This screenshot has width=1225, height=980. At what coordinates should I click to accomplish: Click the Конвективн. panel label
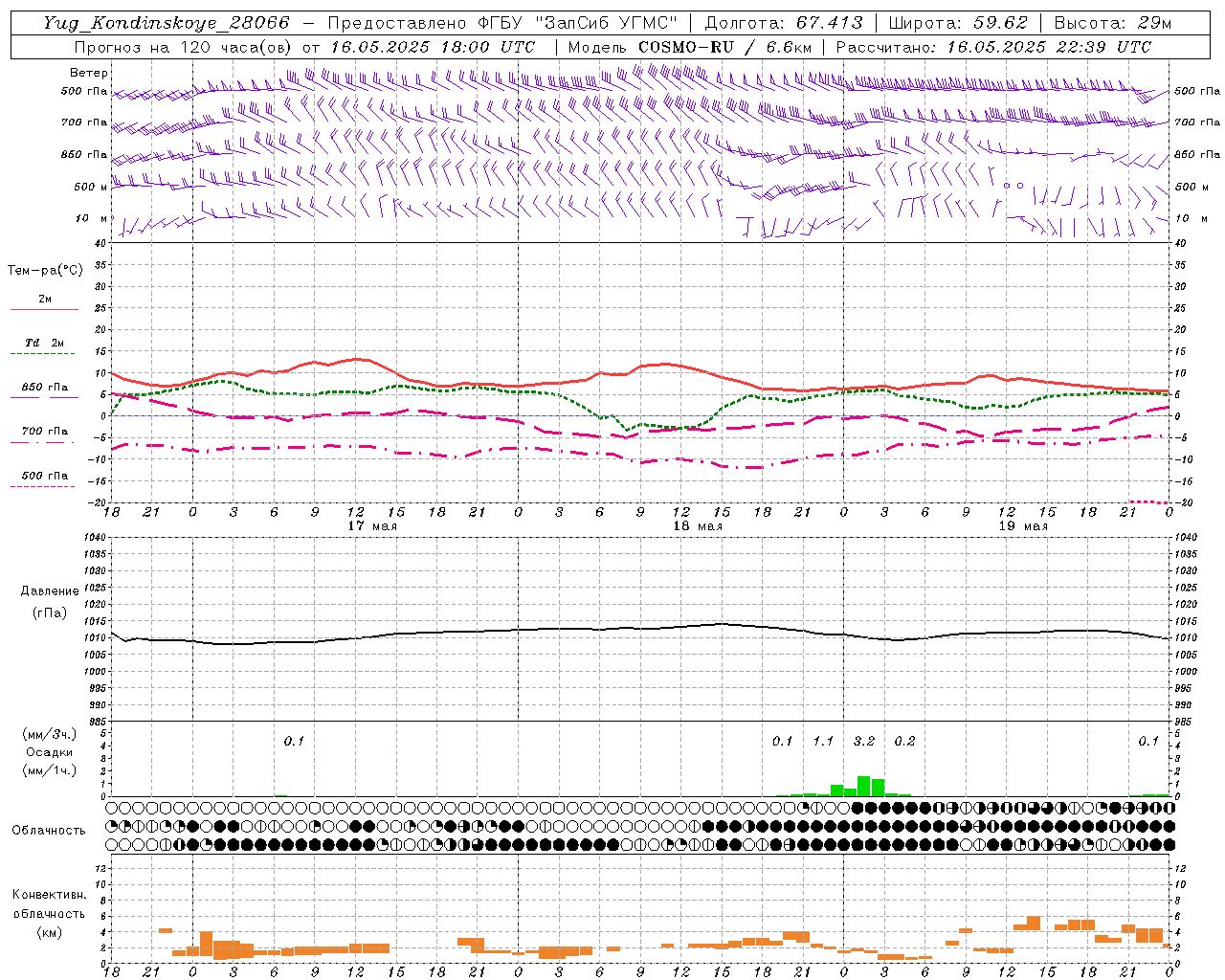[x=49, y=895]
